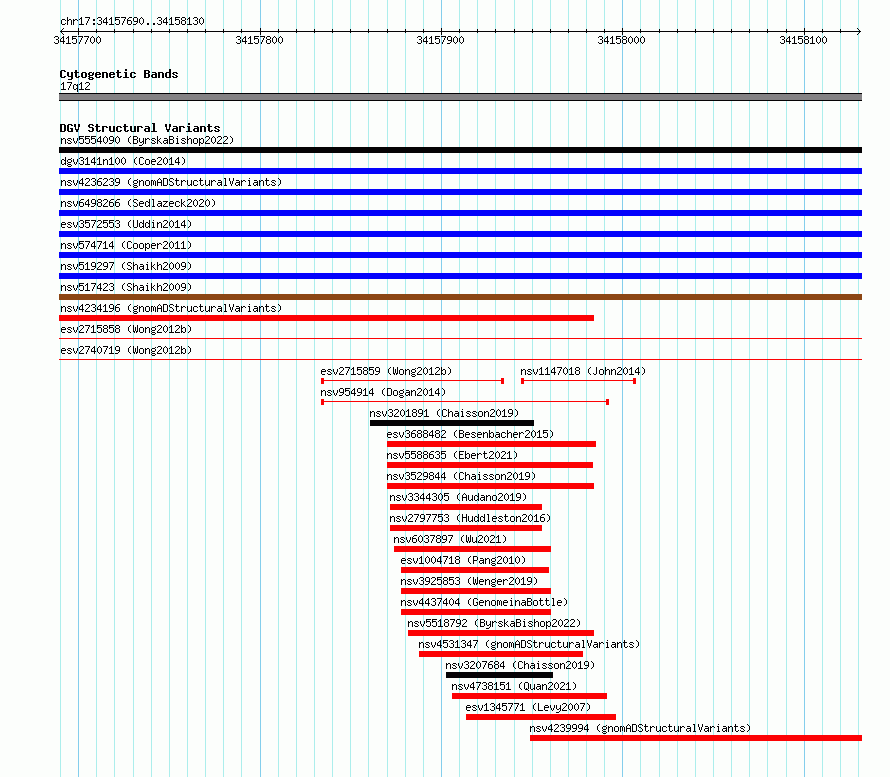Select nsv4531347 (gnomADStructuralVariants) label
890x777 pixels.
click(529, 644)
